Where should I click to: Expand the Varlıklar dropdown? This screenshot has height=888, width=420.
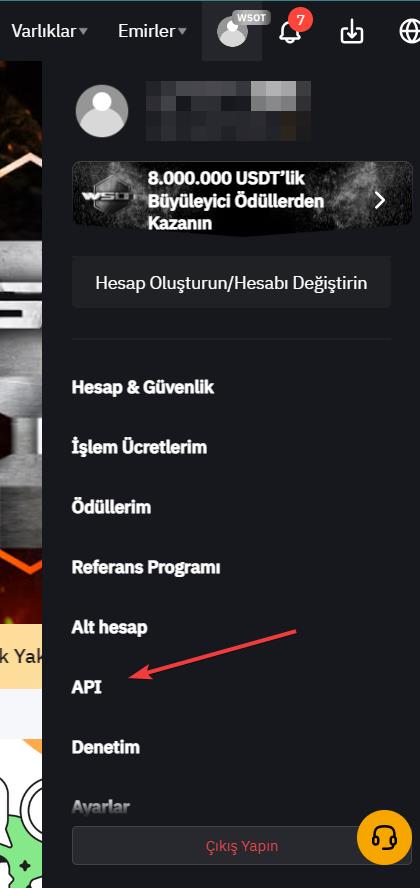pos(50,31)
